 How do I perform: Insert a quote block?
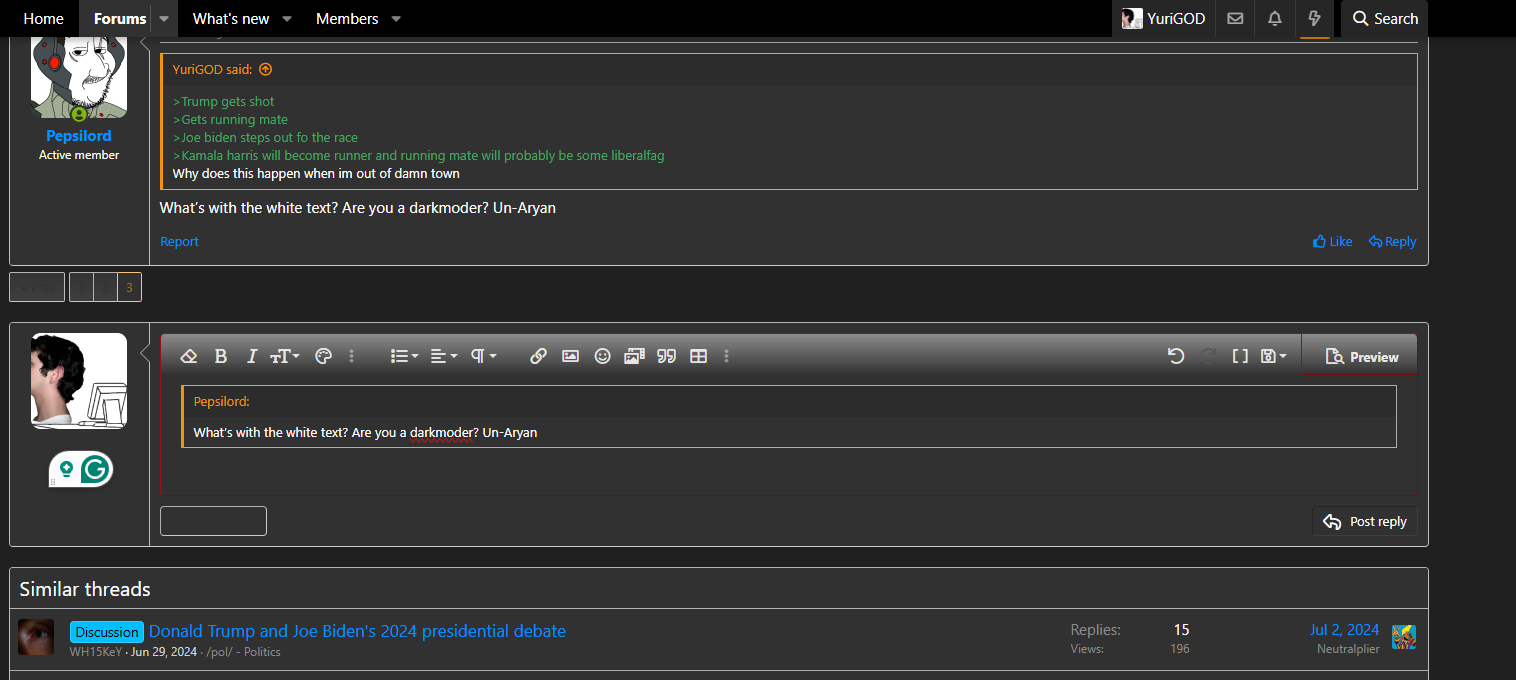pos(666,356)
